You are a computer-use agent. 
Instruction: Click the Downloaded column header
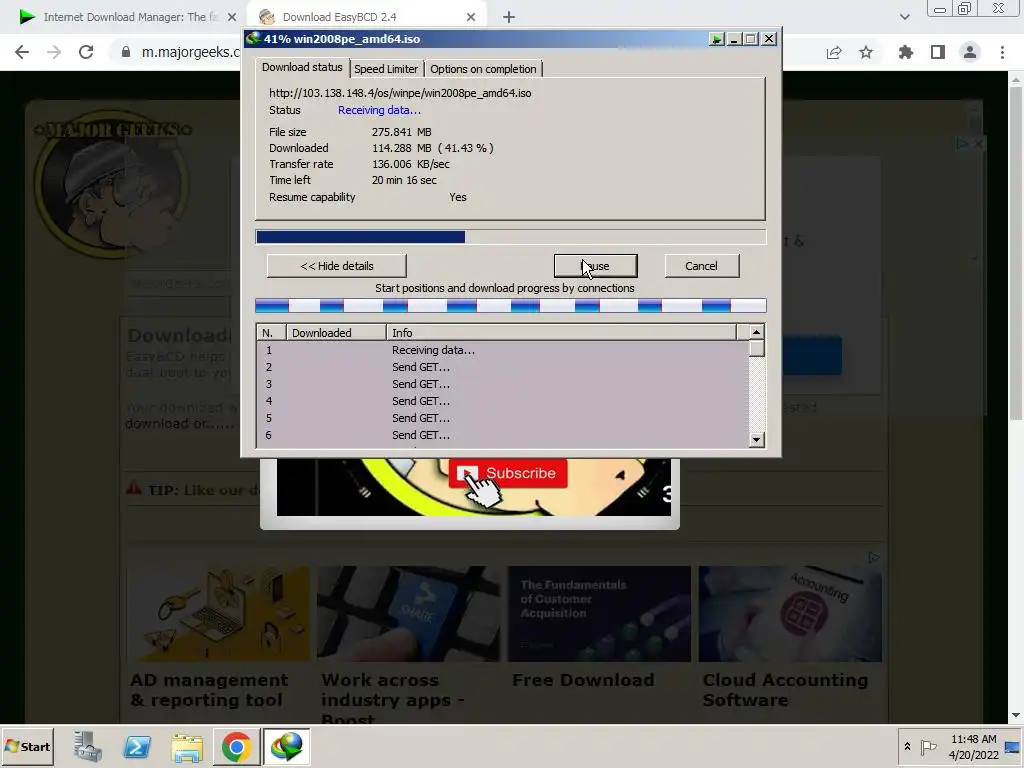[336, 332]
